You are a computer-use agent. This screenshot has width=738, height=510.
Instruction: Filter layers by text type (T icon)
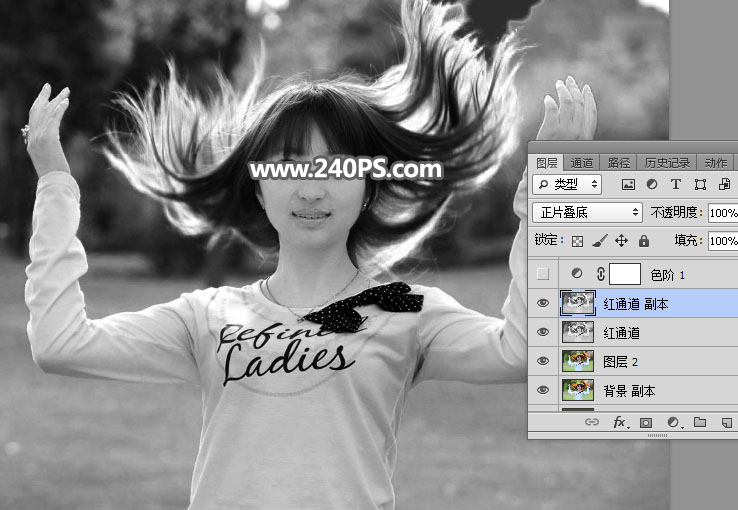point(676,184)
